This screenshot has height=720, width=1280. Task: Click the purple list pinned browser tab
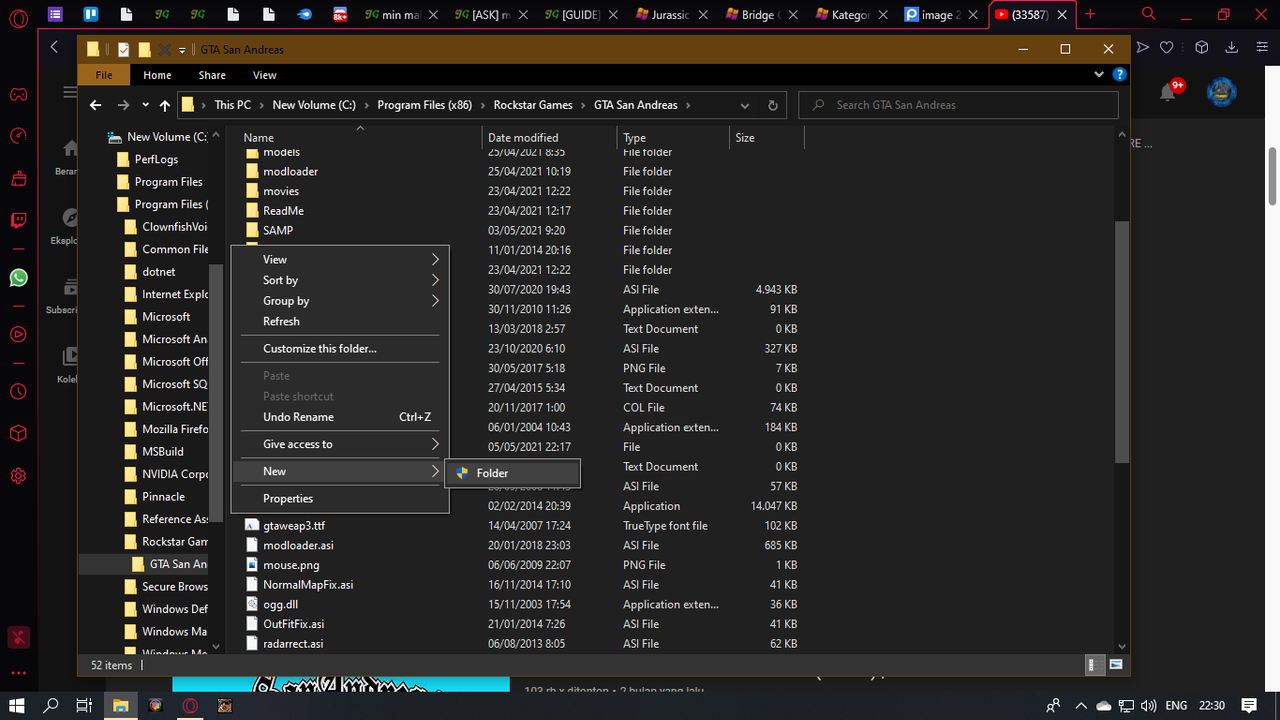(x=54, y=14)
